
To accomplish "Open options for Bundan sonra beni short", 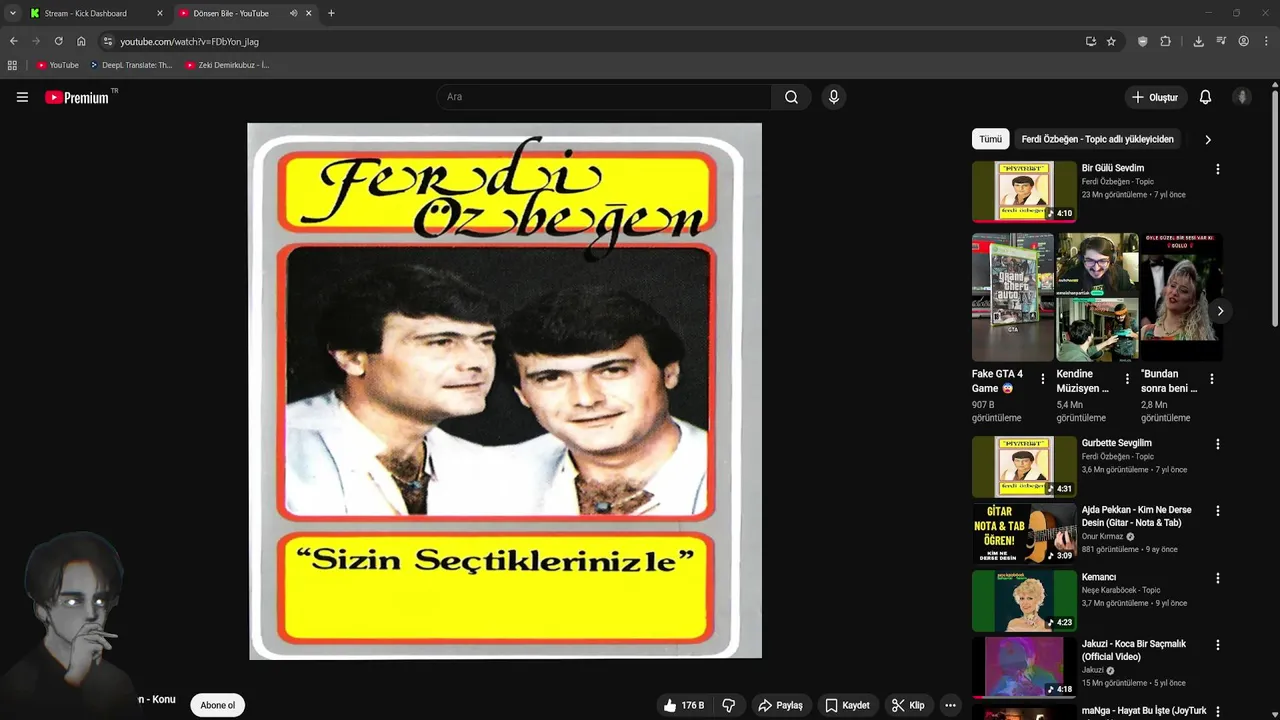I will pos(1212,379).
